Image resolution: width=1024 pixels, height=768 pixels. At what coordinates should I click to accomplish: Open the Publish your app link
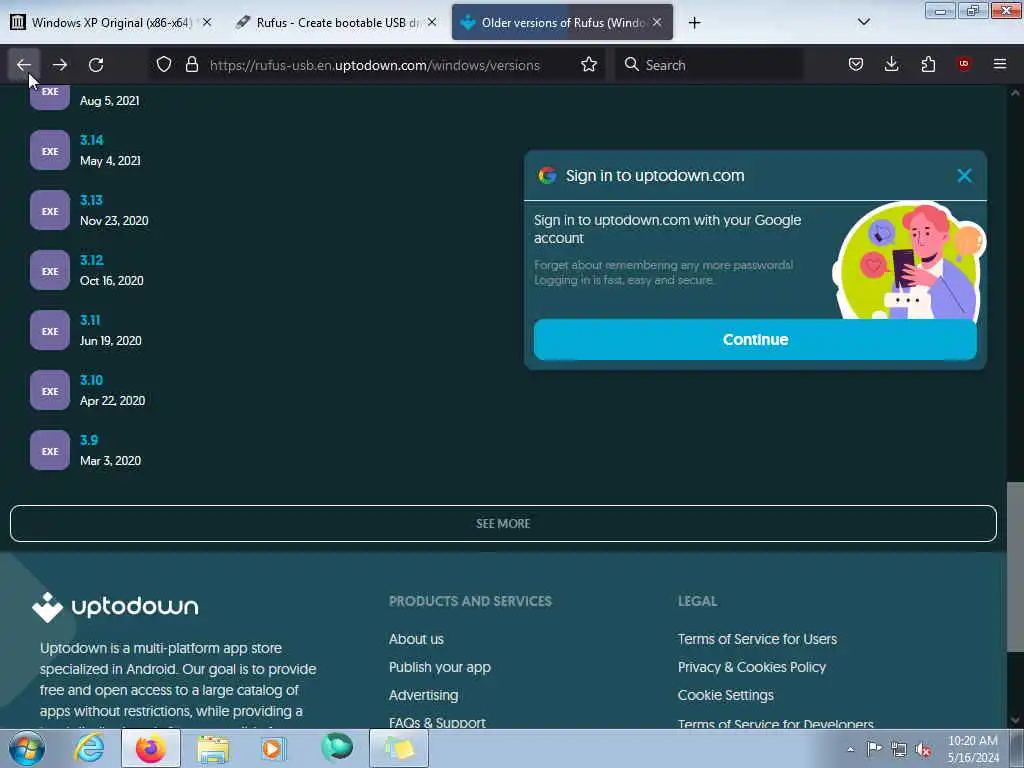coord(440,667)
